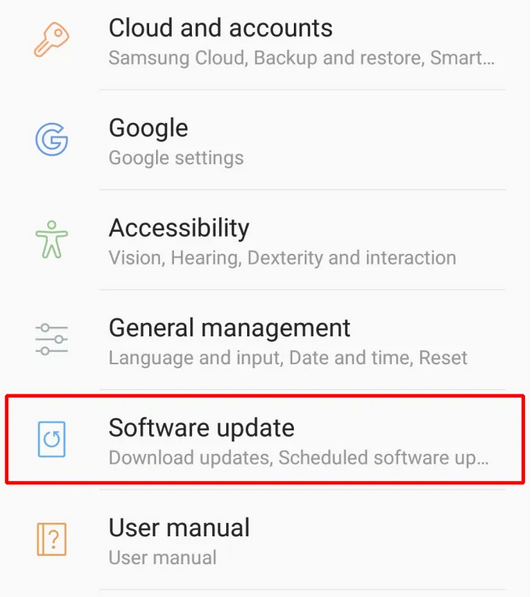Image resolution: width=531 pixels, height=597 pixels.
Task: Tap the orange key Cloud and accounts icon
Action: pyautogui.click(x=52, y=40)
